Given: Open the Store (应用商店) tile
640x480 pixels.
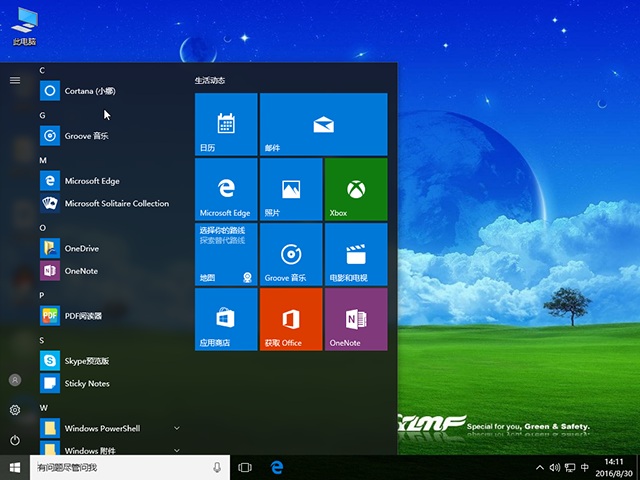Looking at the screenshot, I should (x=226, y=319).
